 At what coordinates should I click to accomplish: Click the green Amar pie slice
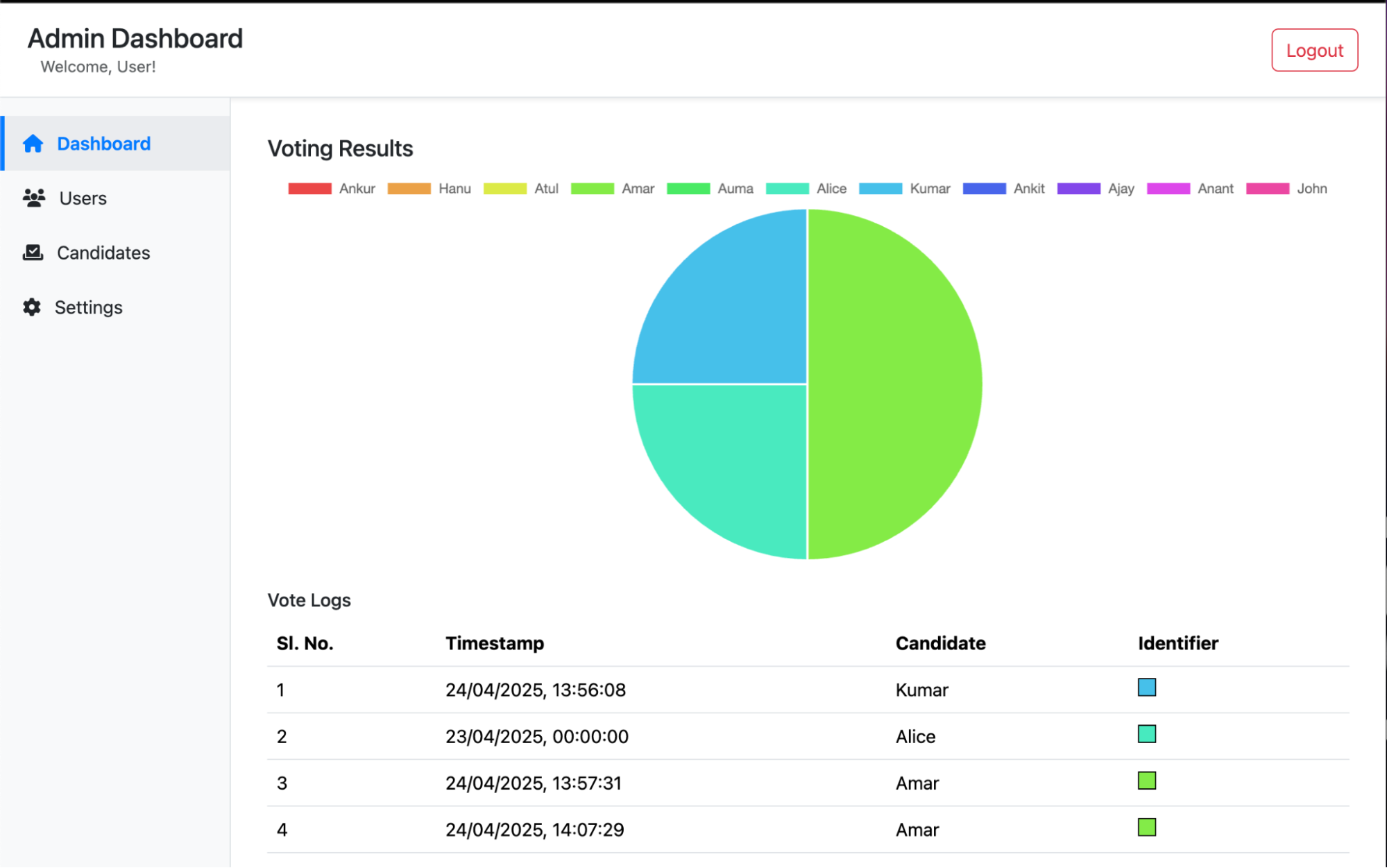[895, 384]
